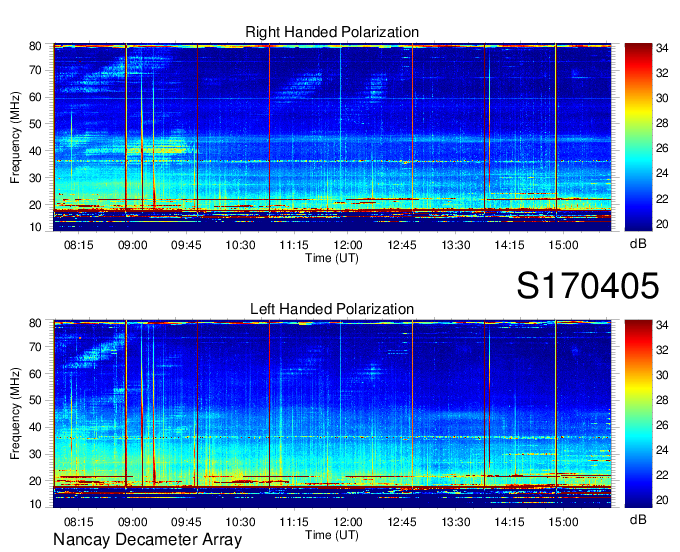The image size is (680, 552).
Task: Click the 12:45 tick label on the top plot
Action: pyautogui.click(x=402, y=245)
